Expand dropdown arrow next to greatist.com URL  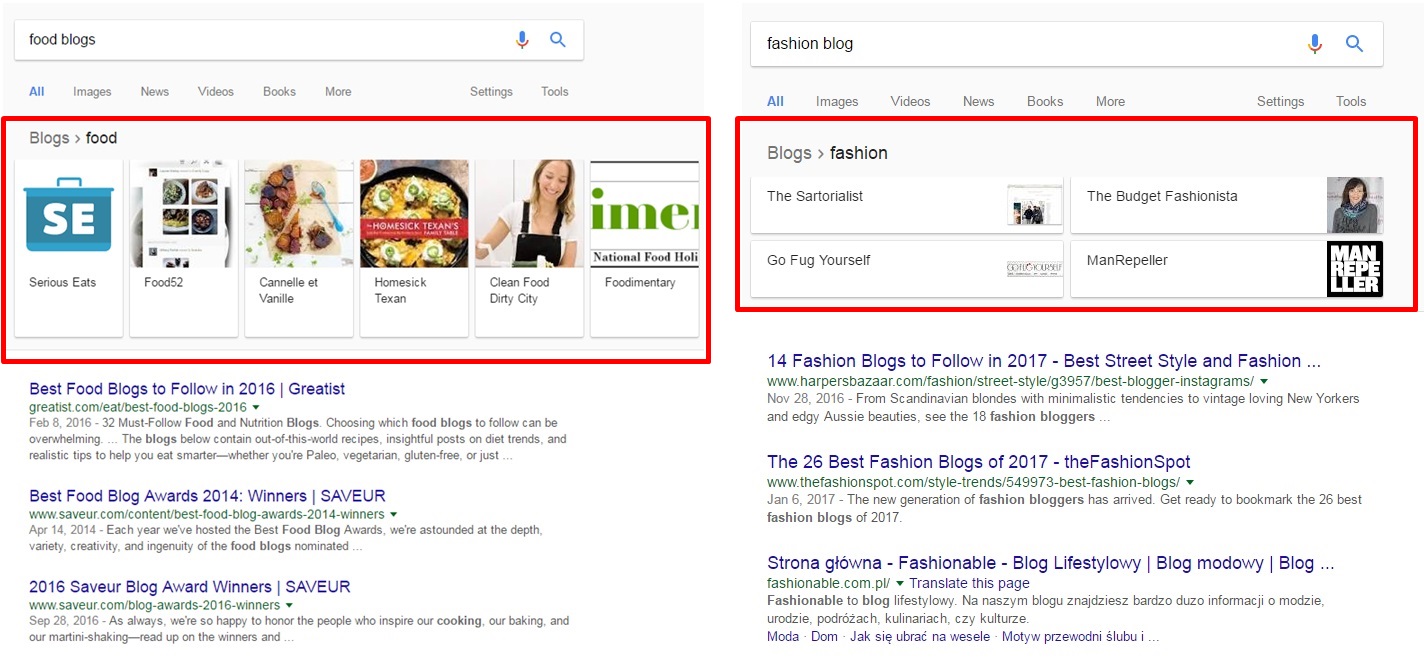click(x=256, y=408)
